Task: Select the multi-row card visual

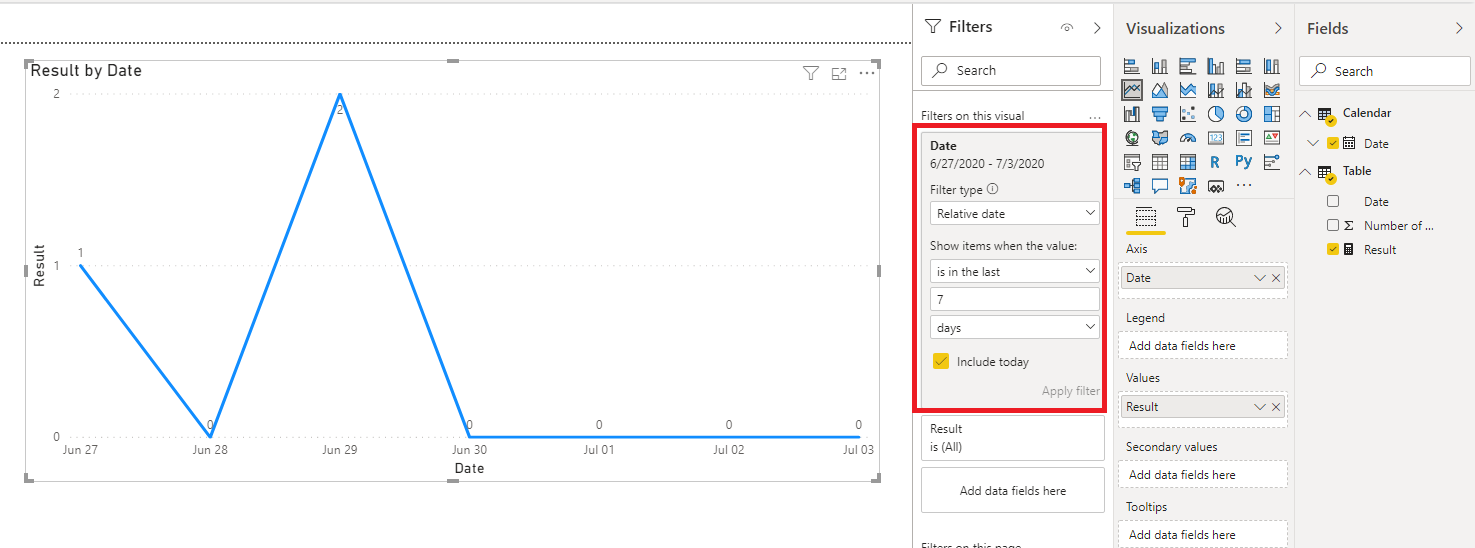Action: click(x=1244, y=138)
